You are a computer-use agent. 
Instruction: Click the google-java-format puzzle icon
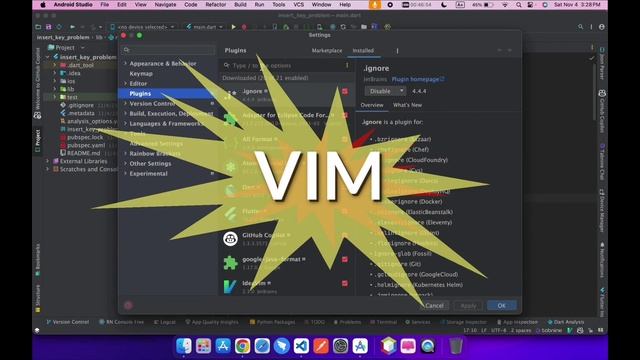(x=230, y=263)
